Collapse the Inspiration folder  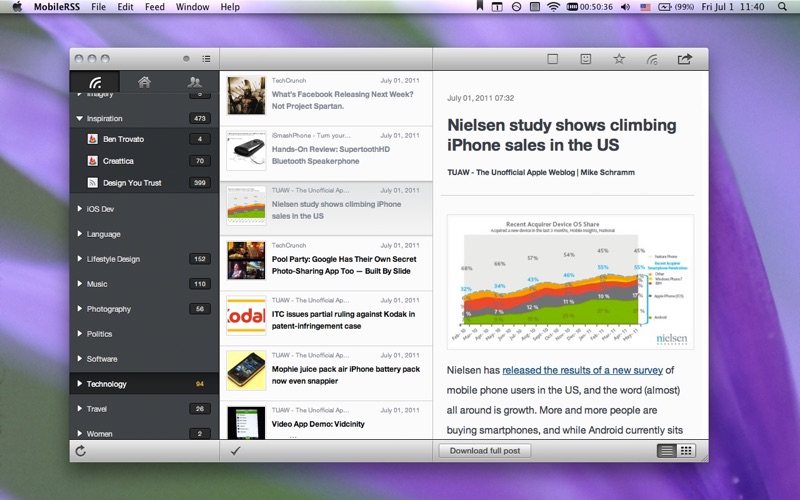[x=80, y=118]
